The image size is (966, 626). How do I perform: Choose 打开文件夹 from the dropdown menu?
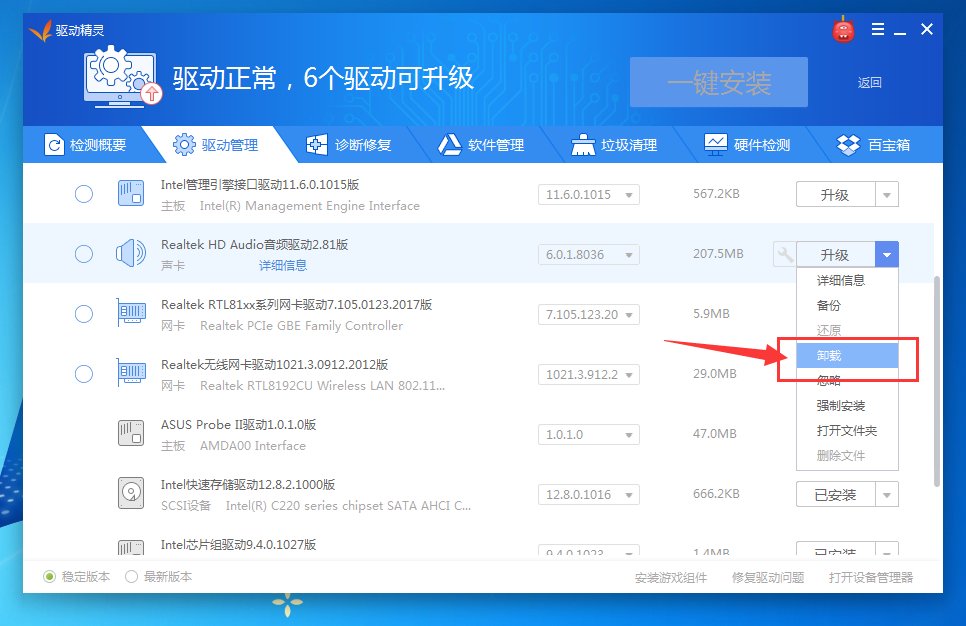[x=847, y=431]
